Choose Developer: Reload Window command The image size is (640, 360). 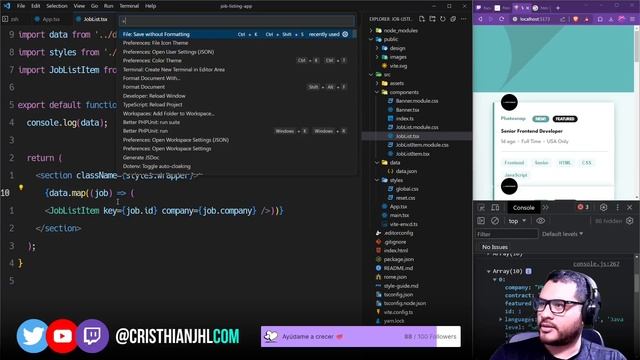[x=236, y=96]
